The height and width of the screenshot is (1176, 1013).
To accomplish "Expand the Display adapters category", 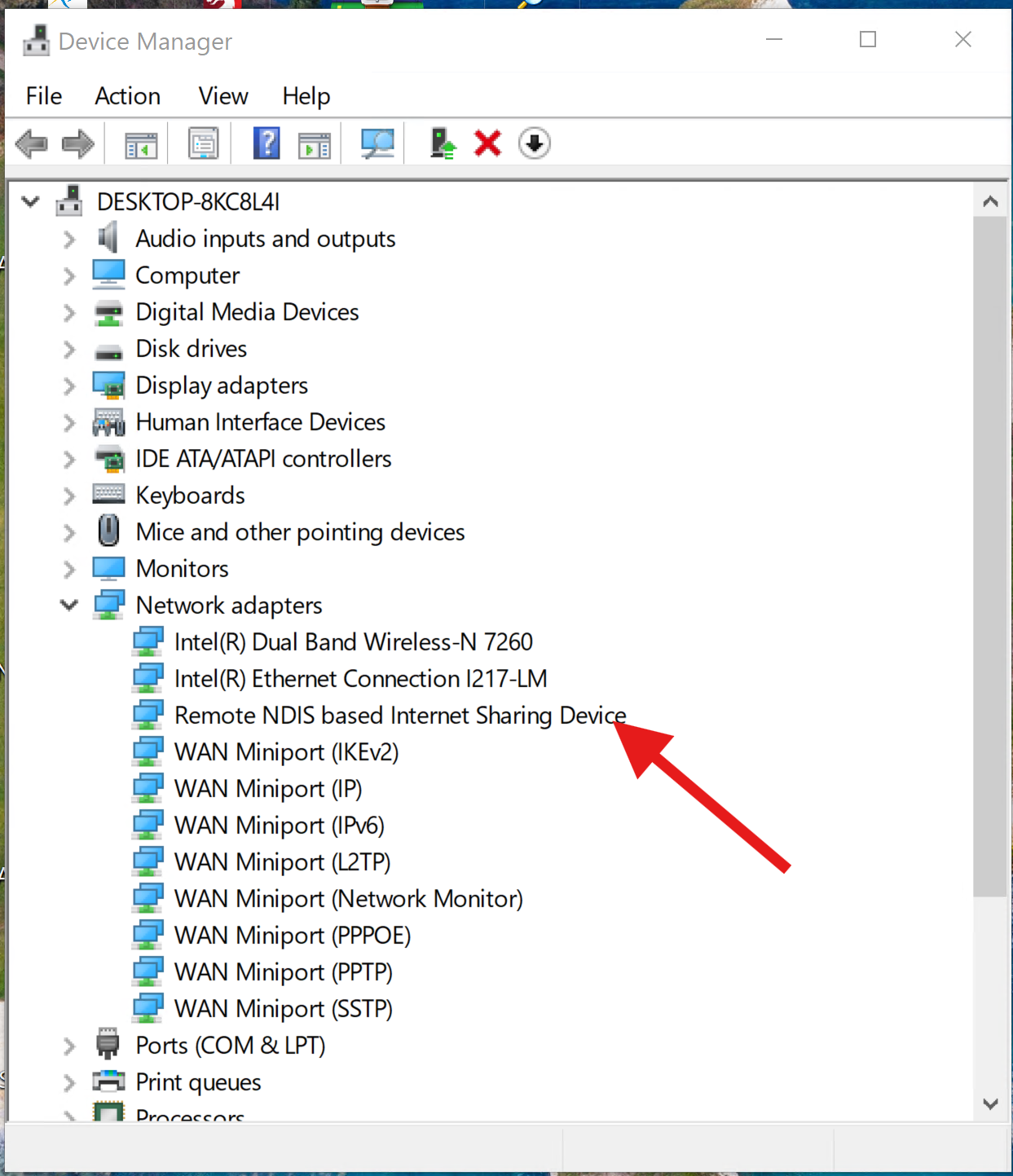I will [69, 385].
